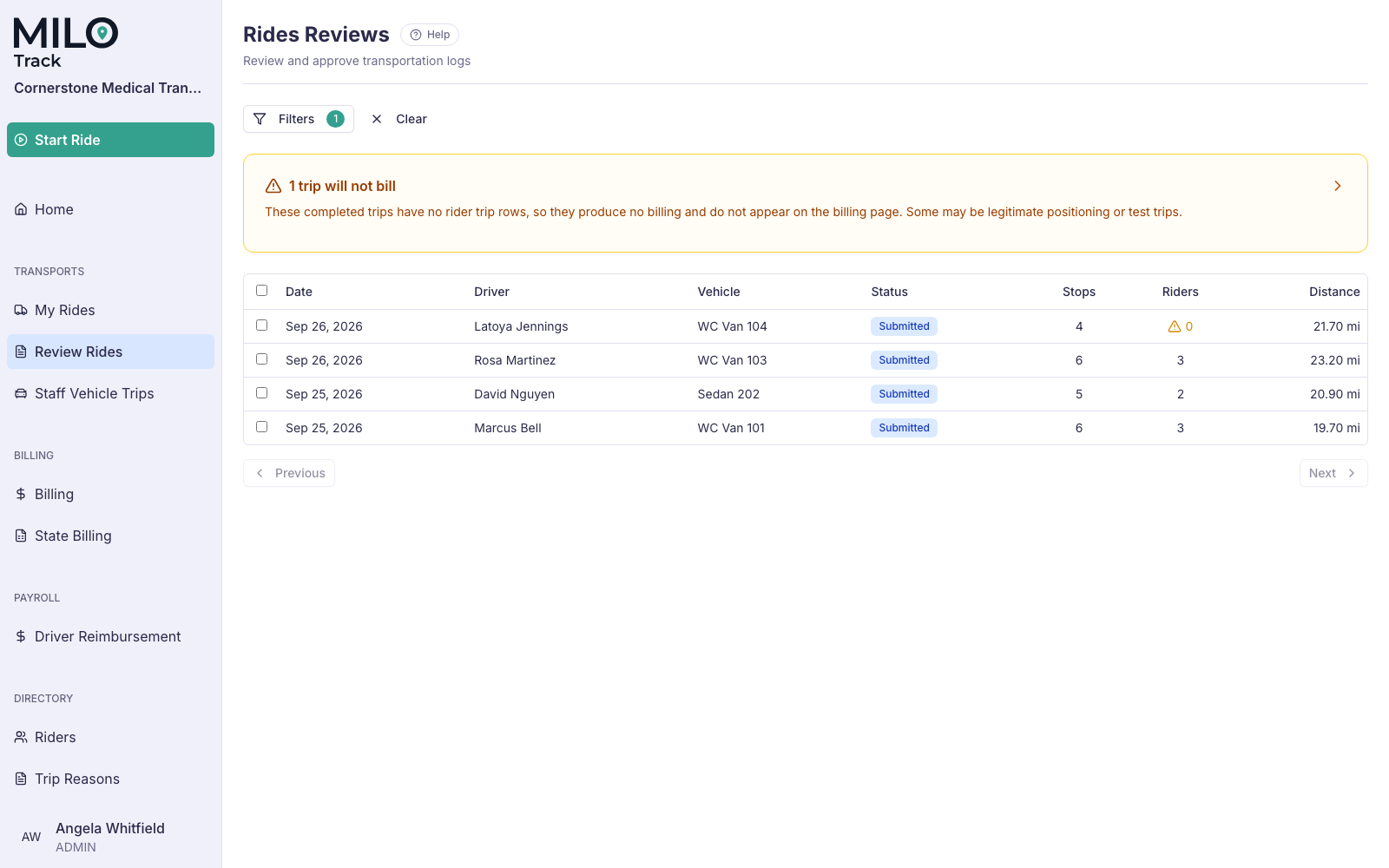Open Driver Reimbursement page
The height and width of the screenshot is (868, 1389).
point(110,636)
